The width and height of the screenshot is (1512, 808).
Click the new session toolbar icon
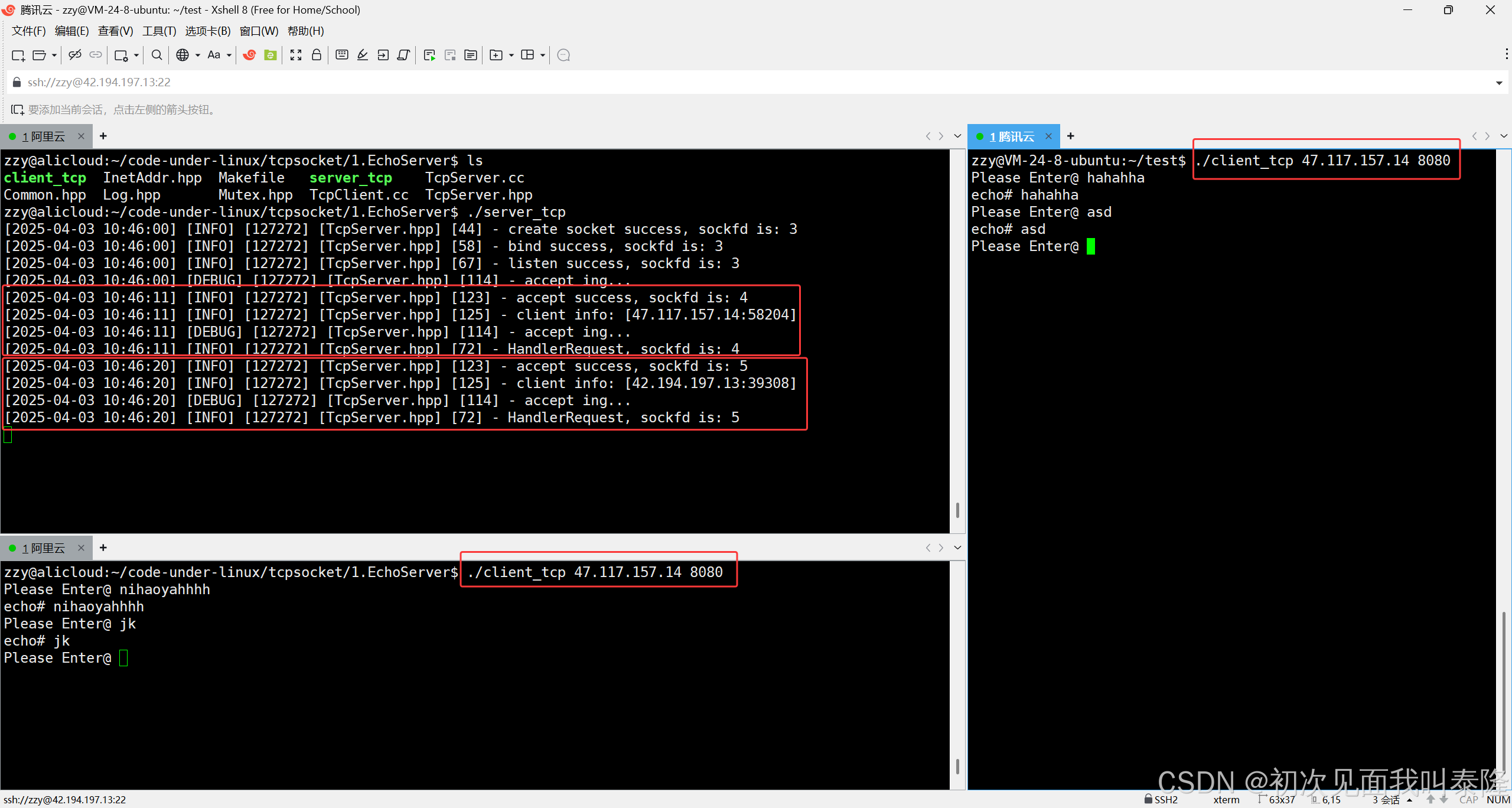18,55
